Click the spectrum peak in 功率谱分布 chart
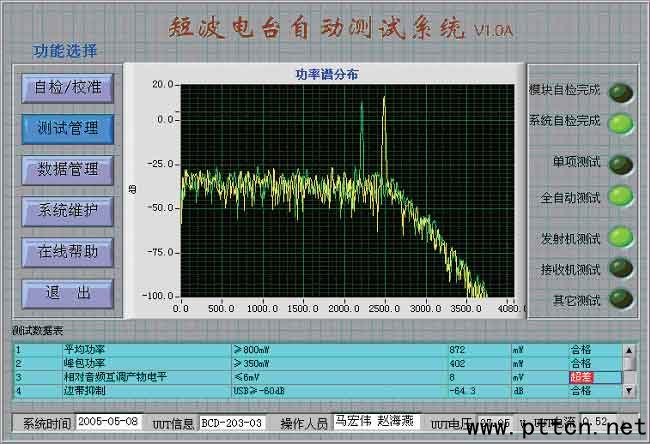 click(384, 101)
